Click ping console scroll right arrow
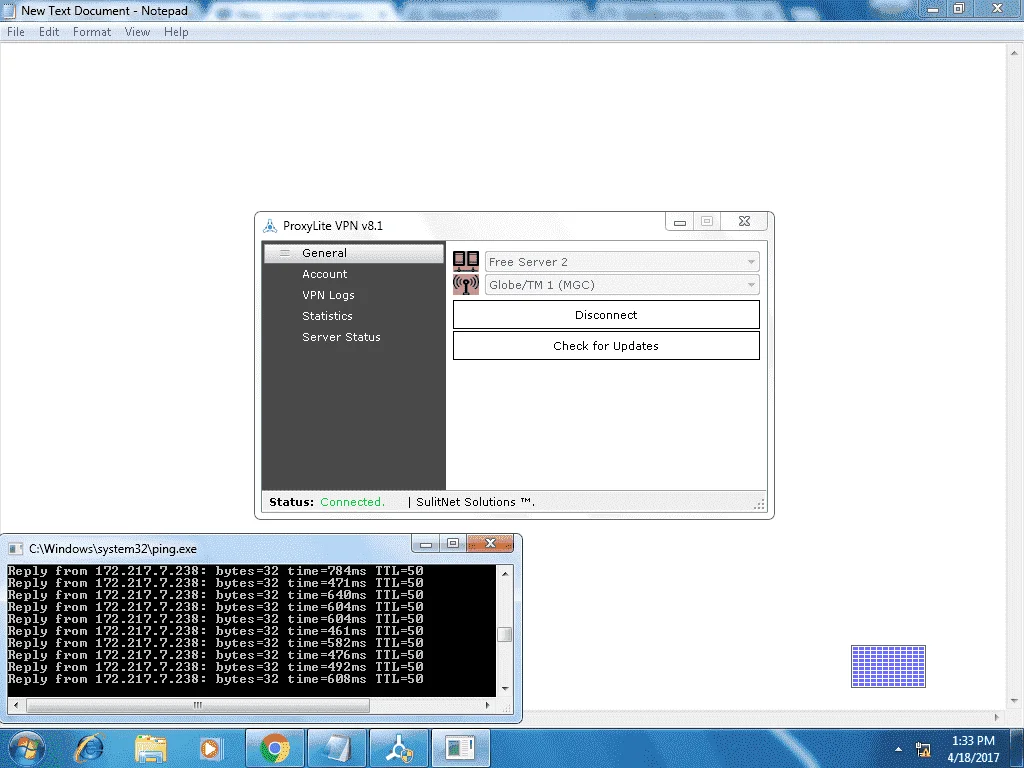 pyautogui.click(x=487, y=705)
